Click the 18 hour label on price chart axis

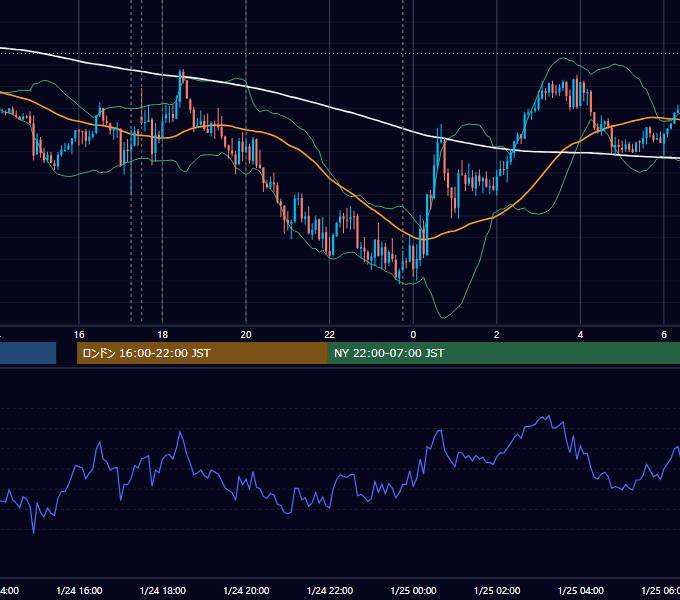point(163,335)
